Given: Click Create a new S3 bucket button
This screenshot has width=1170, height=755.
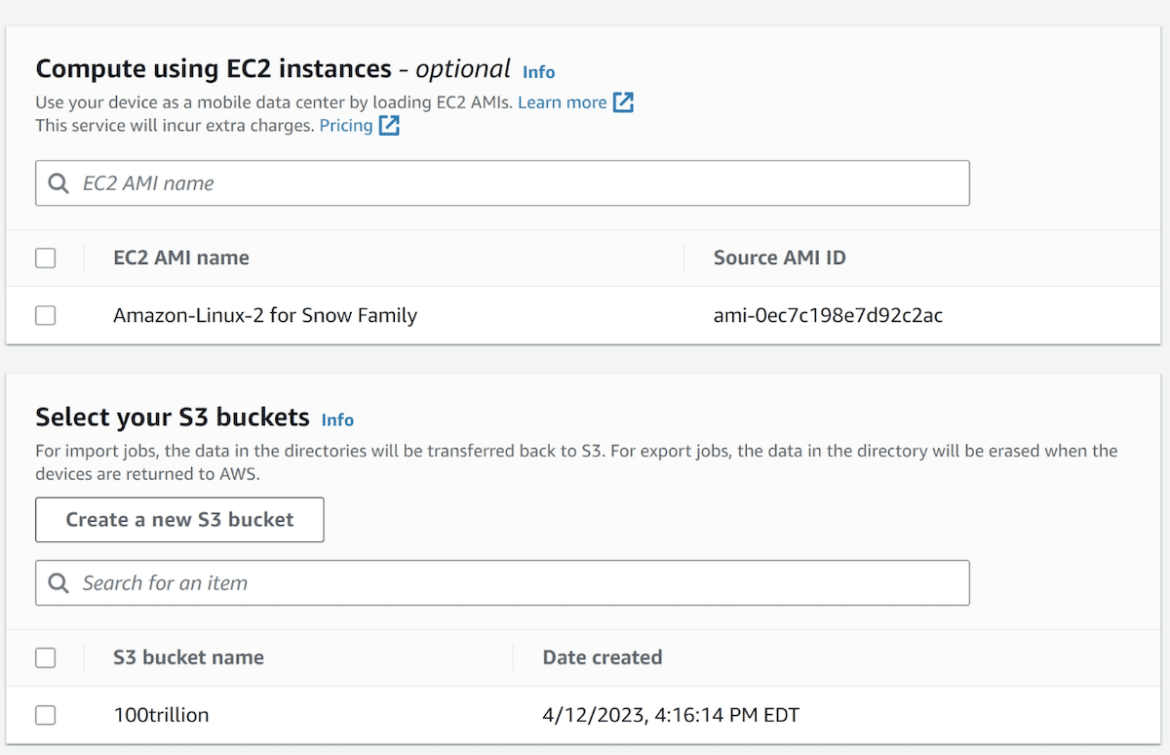Looking at the screenshot, I should pyautogui.click(x=180, y=520).
